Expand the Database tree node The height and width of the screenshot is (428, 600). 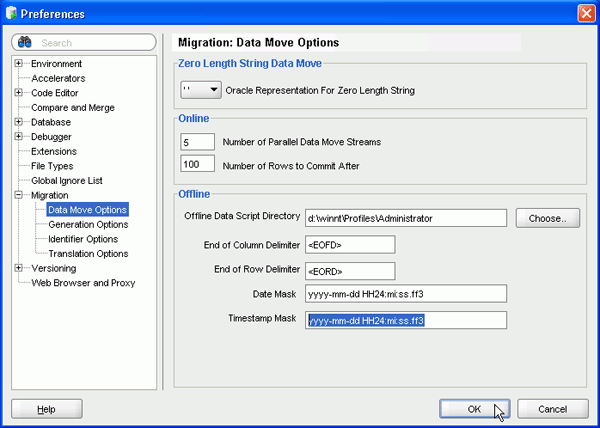19,122
